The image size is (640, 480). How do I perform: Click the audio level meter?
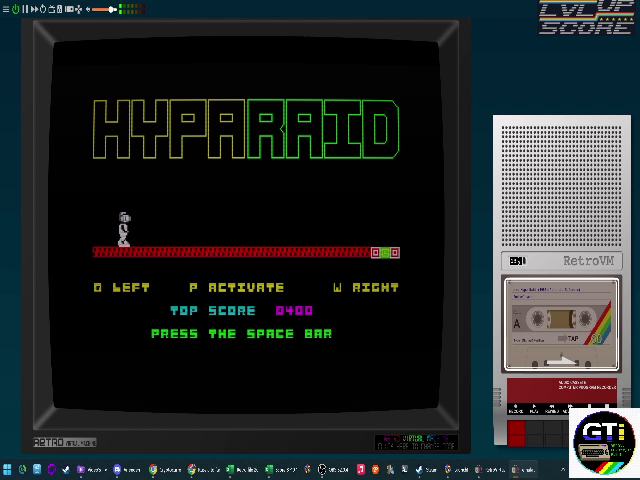(x=132, y=9)
